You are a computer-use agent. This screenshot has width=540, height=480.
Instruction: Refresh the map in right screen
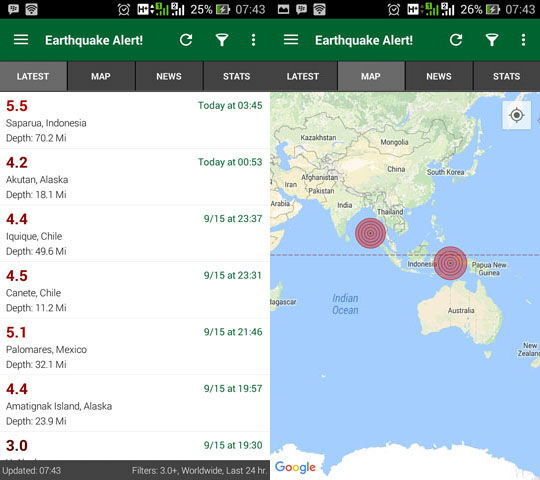point(456,40)
